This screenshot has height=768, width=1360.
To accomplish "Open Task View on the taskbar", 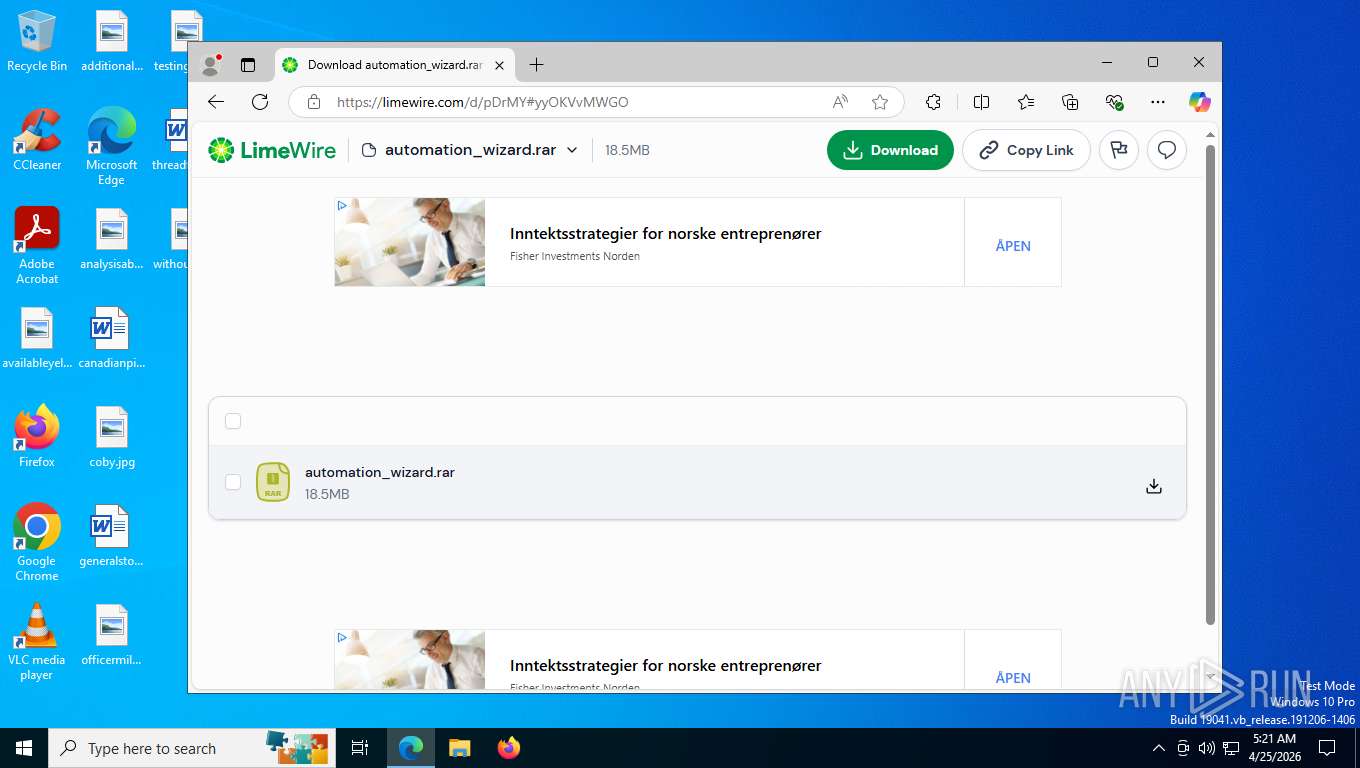I will (360, 748).
